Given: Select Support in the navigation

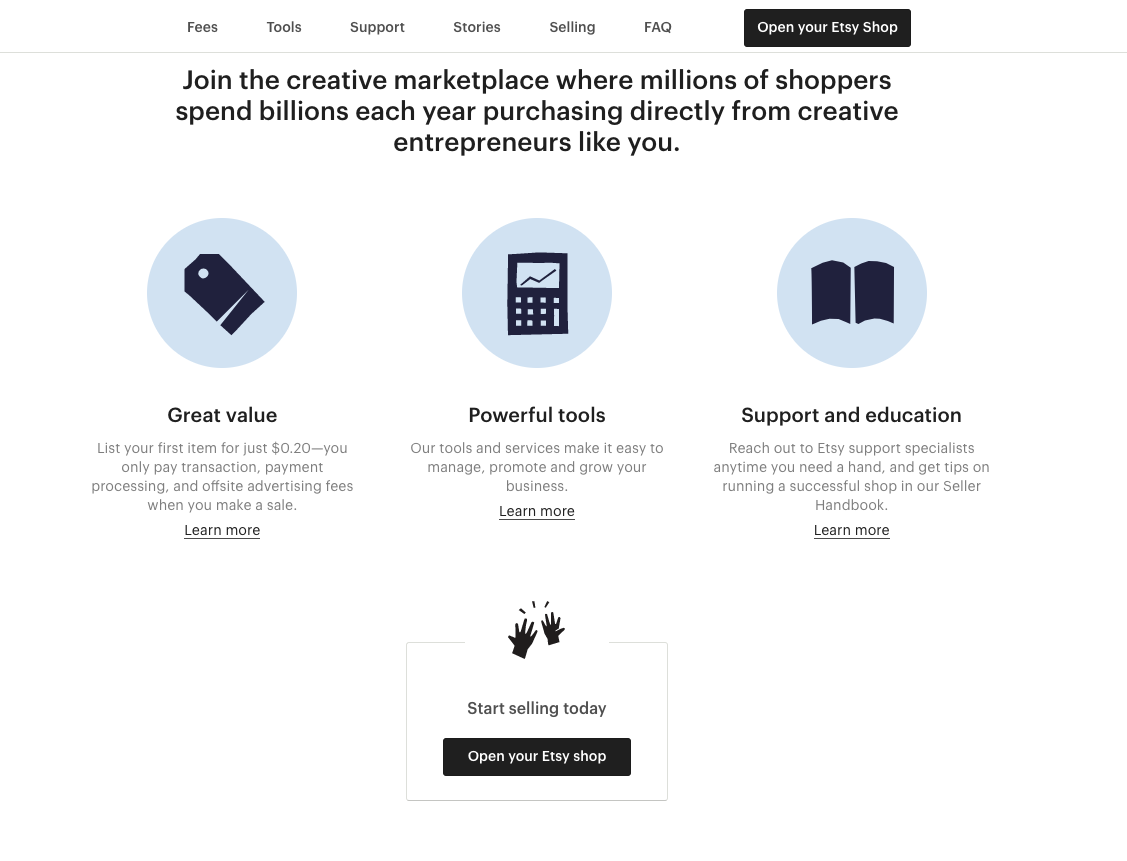Looking at the screenshot, I should click(377, 27).
